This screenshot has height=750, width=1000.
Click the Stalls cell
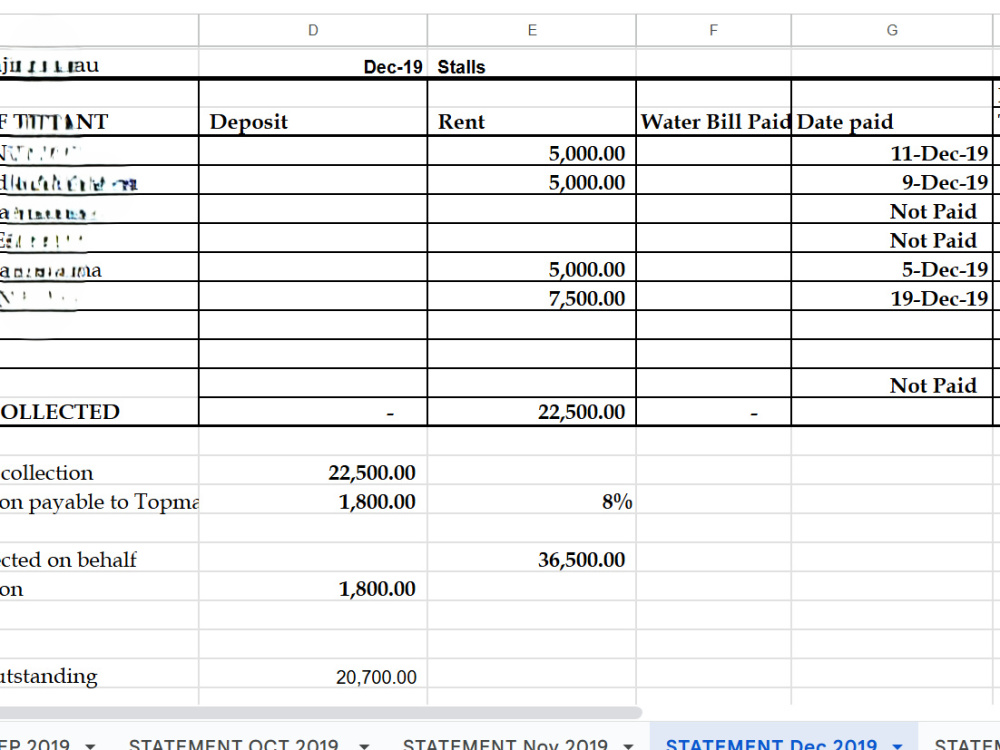(532, 63)
